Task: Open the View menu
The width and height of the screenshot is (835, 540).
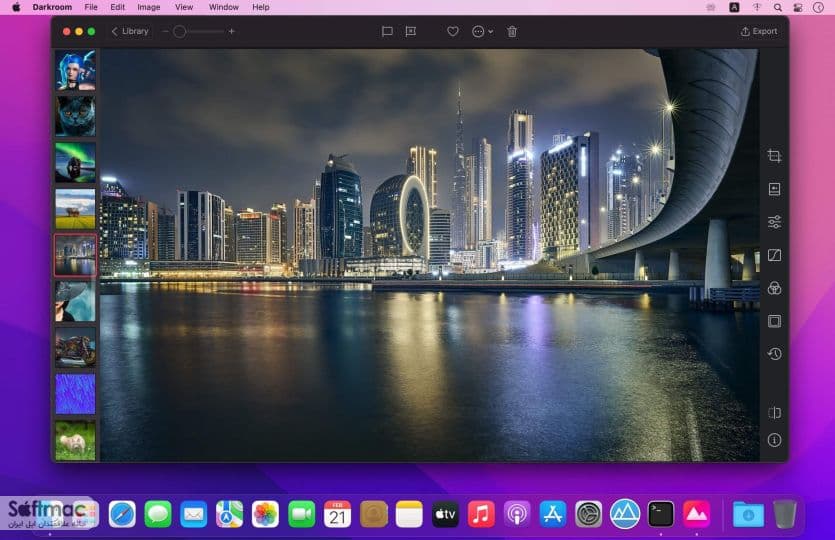Action: (184, 7)
